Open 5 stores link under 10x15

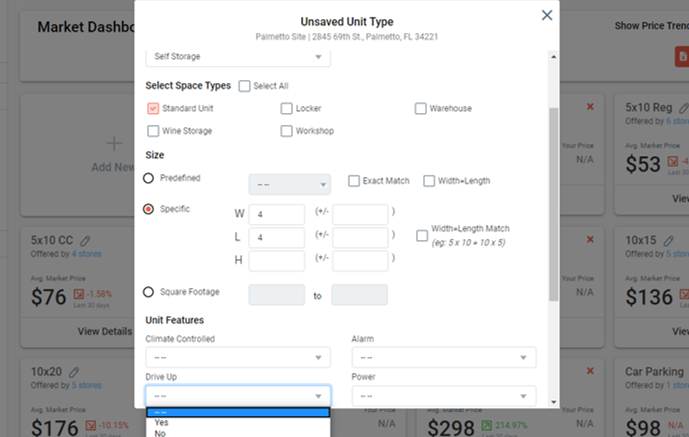tap(678, 254)
